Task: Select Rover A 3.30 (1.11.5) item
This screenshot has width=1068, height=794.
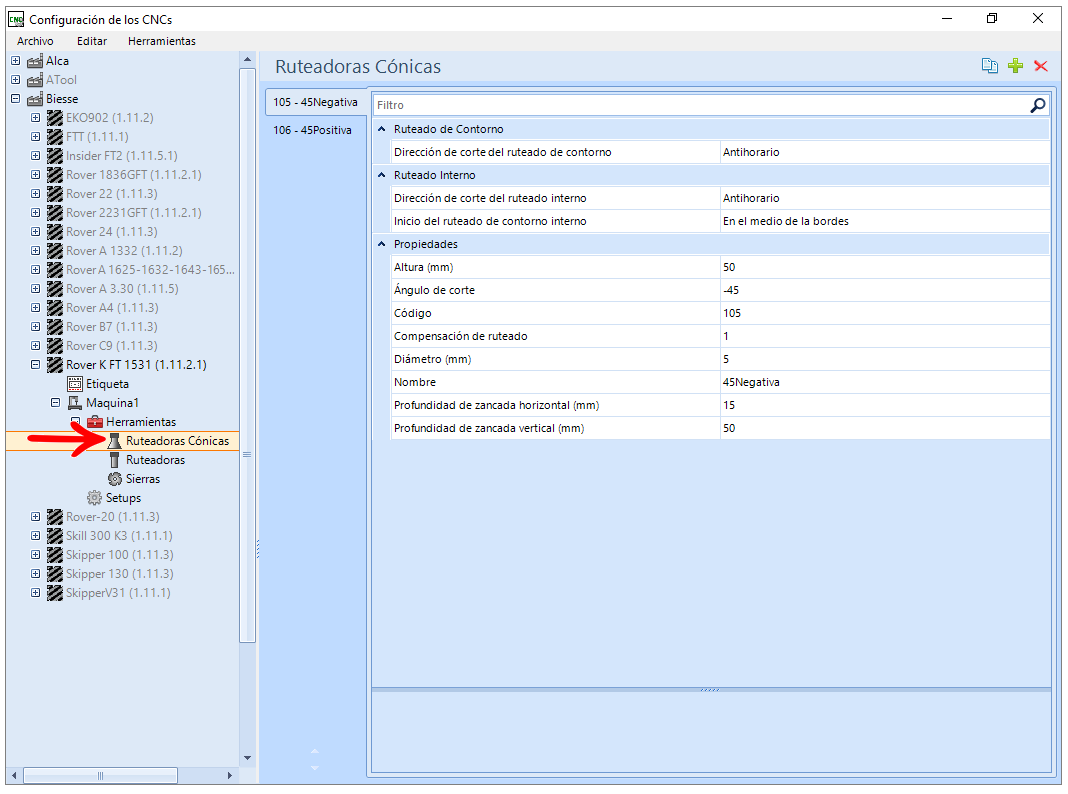Action: [122, 289]
